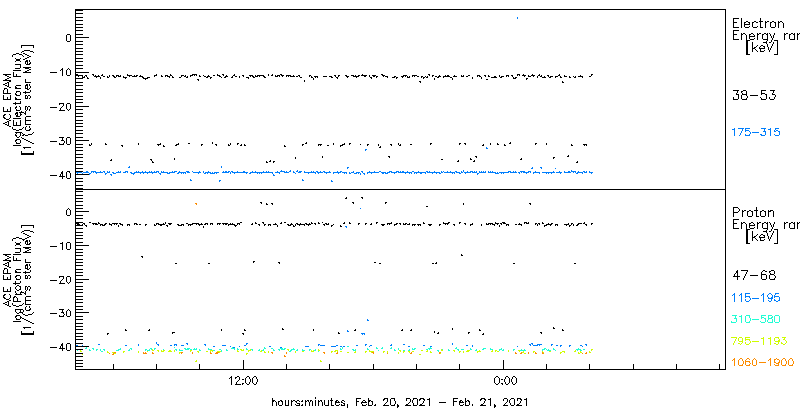This screenshot has width=800, height=410.
Task: Click the orange 1060-1900 proton energy label
Action: pos(763,363)
